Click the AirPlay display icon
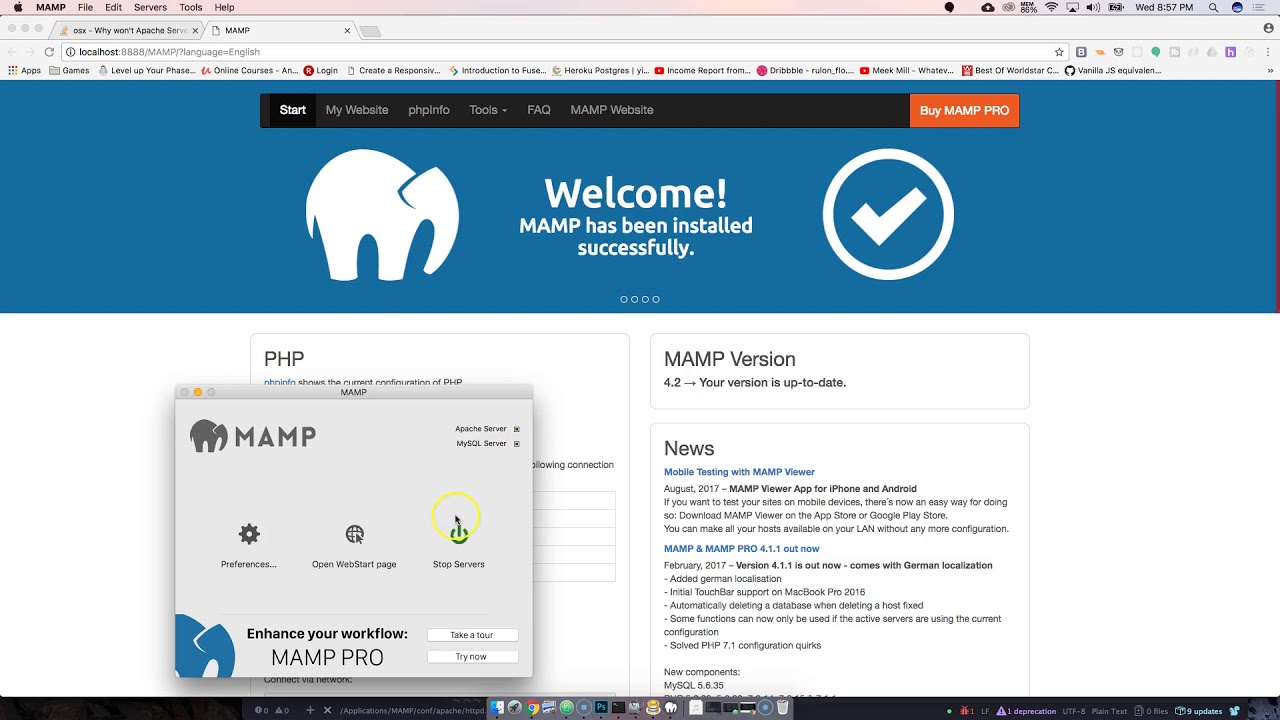 (x=1073, y=7)
